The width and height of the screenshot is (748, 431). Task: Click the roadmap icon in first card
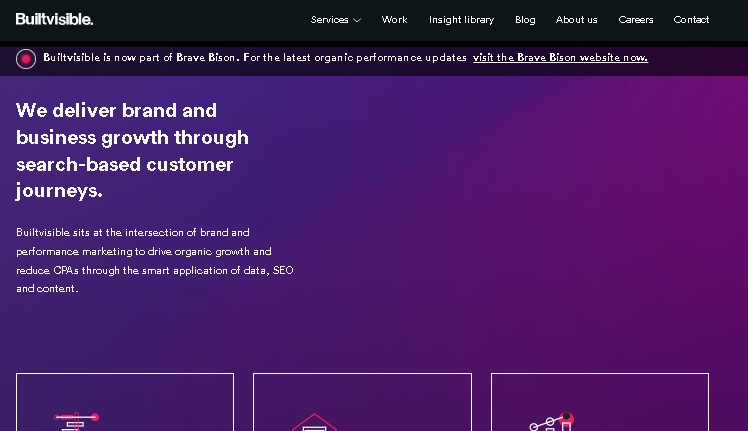(76, 421)
